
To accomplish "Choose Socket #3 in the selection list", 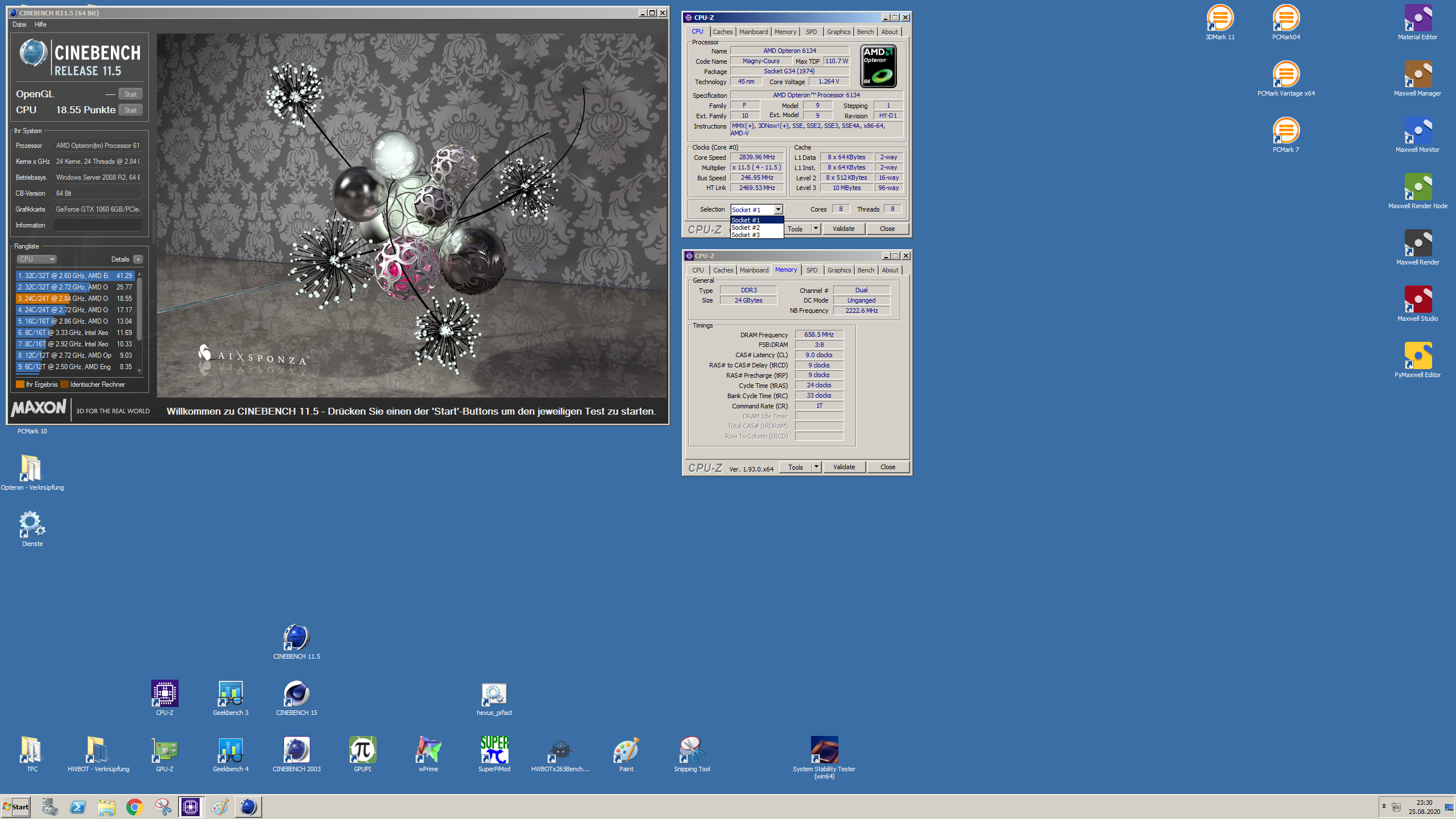I will (x=756, y=235).
